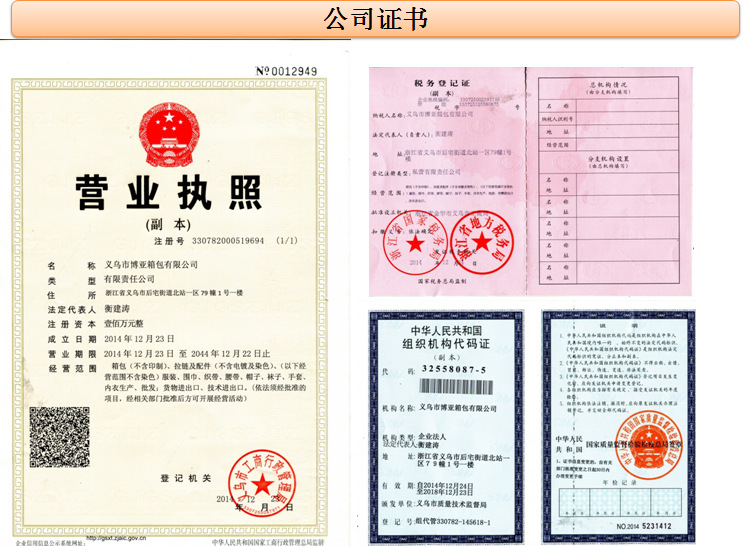Click 纳税人识别号 row label in 总机构情况 table
The width and height of the screenshot is (750, 546).
pyautogui.click(x=557, y=119)
